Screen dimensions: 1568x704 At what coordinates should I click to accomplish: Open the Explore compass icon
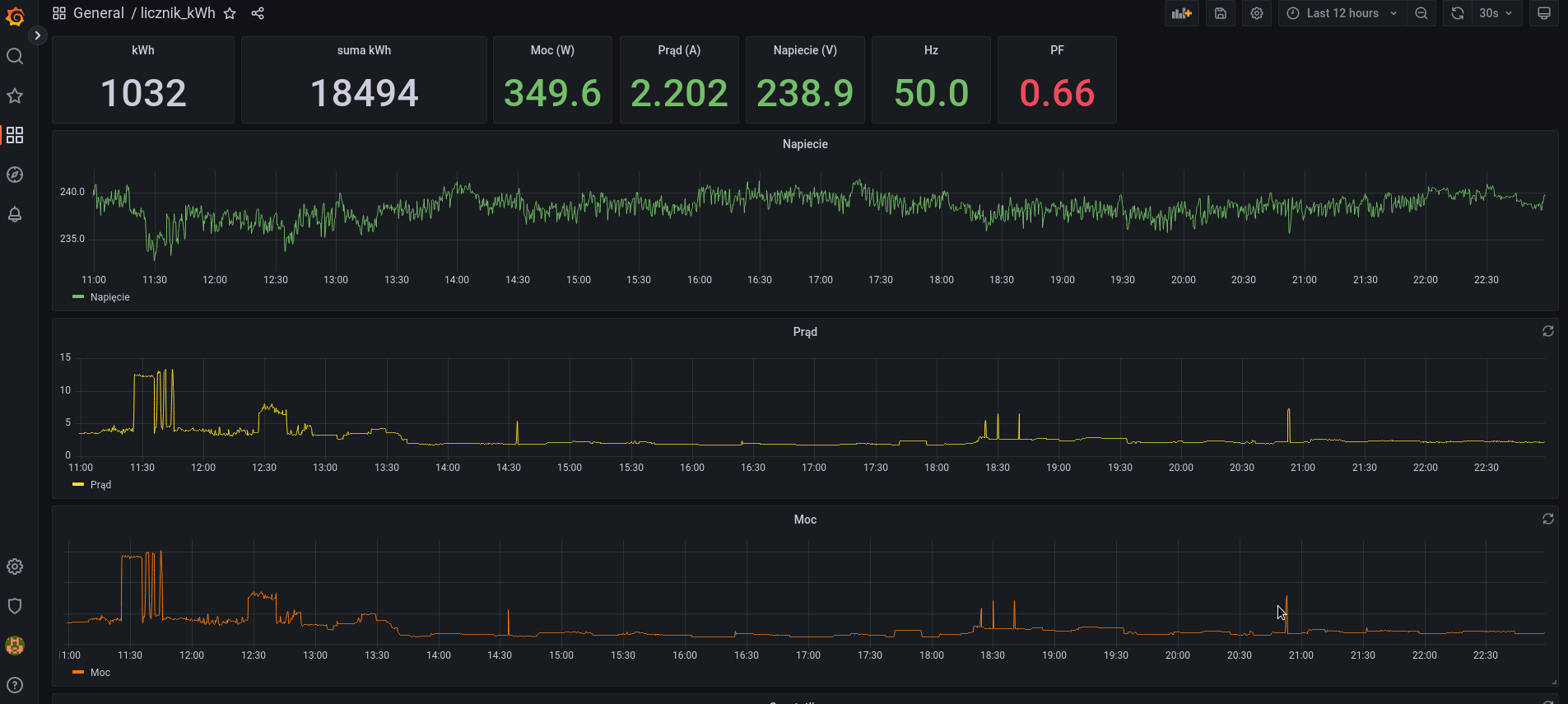point(15,175)
